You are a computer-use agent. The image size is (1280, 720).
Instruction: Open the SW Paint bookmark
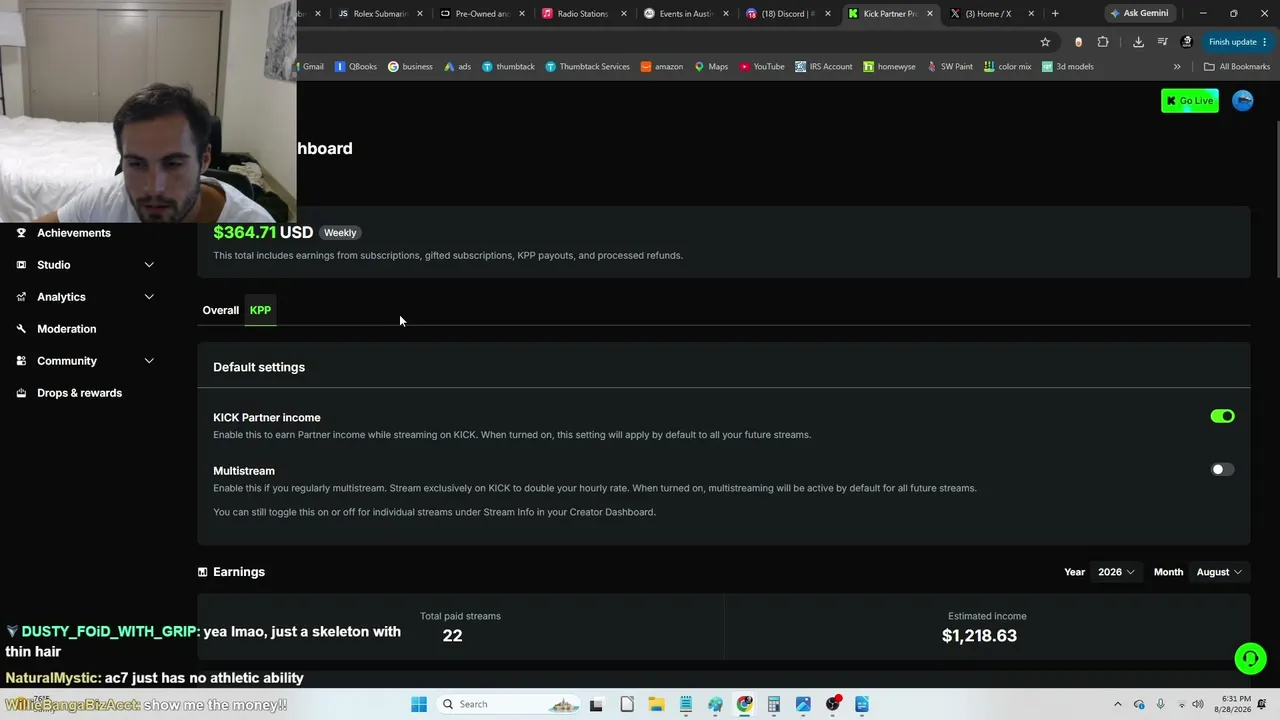(950, 67)
